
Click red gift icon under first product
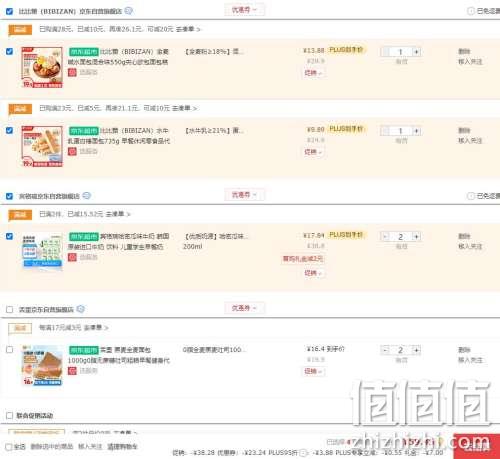[x=72, y=72]
